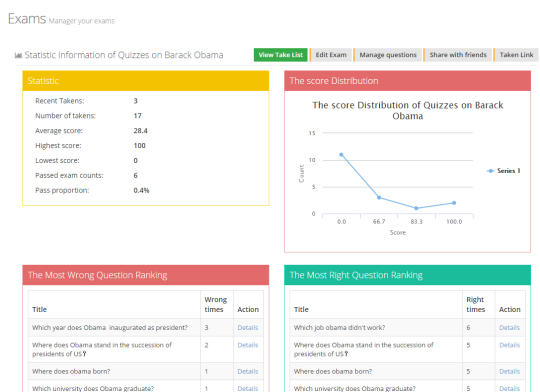The width and height of the screenshot is (540, 392).
Task: Click the Recent Takens label
Action: [60, 101]
